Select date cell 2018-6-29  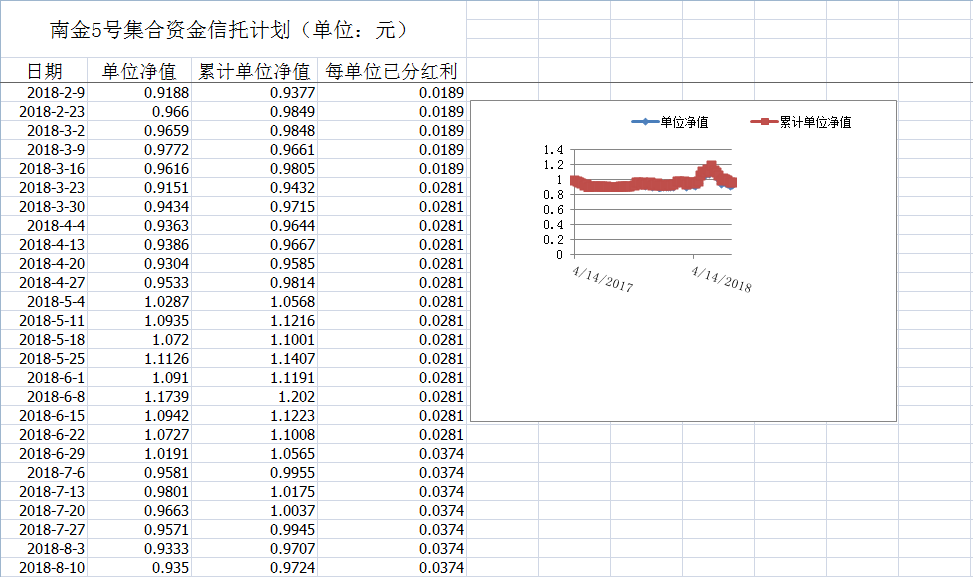click(x=44, y=454)
